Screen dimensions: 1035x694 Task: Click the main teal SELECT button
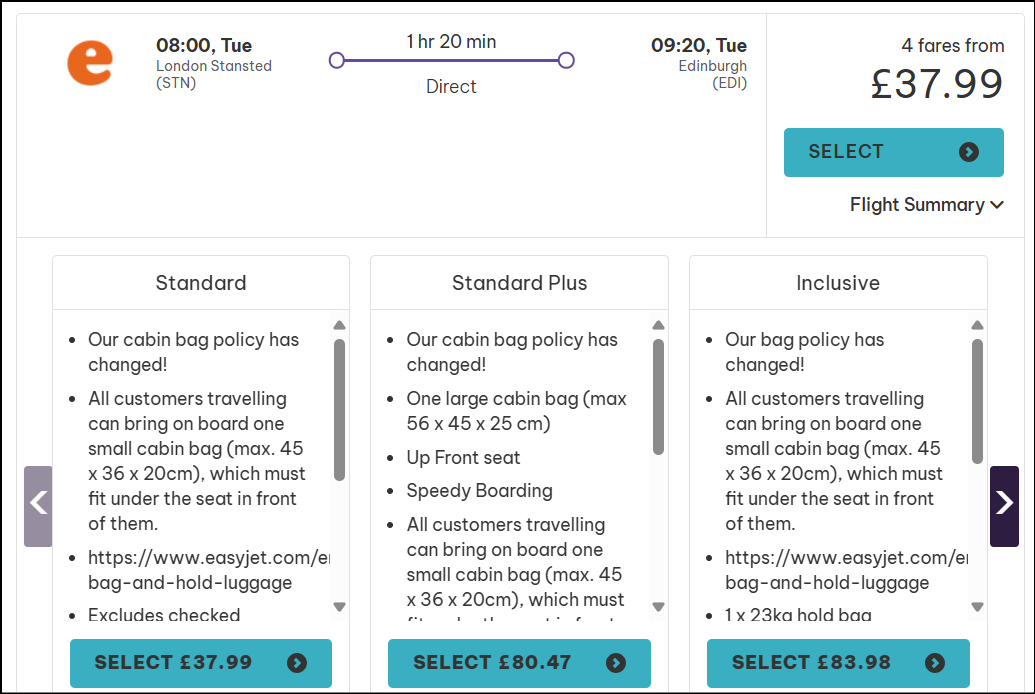(x=893, y=152)
